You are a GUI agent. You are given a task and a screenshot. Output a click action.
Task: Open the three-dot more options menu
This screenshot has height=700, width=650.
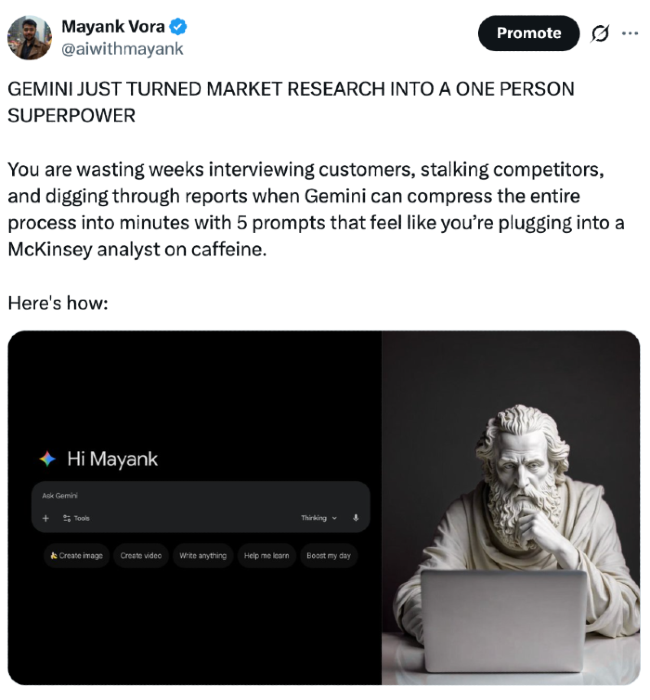coord(630,33)
